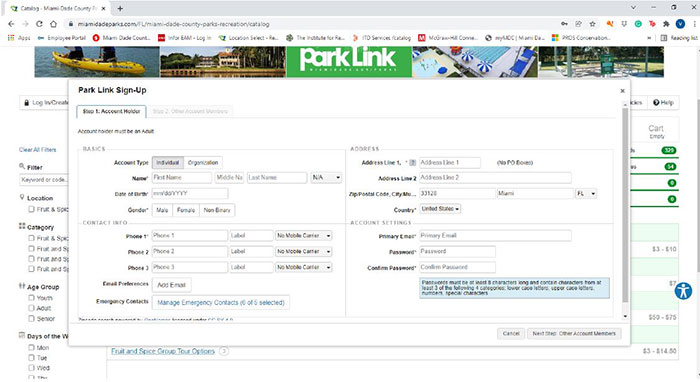Check the Senior age group checkbox
The width and height of the screenshot is (700, 382).
pos(31,318)
